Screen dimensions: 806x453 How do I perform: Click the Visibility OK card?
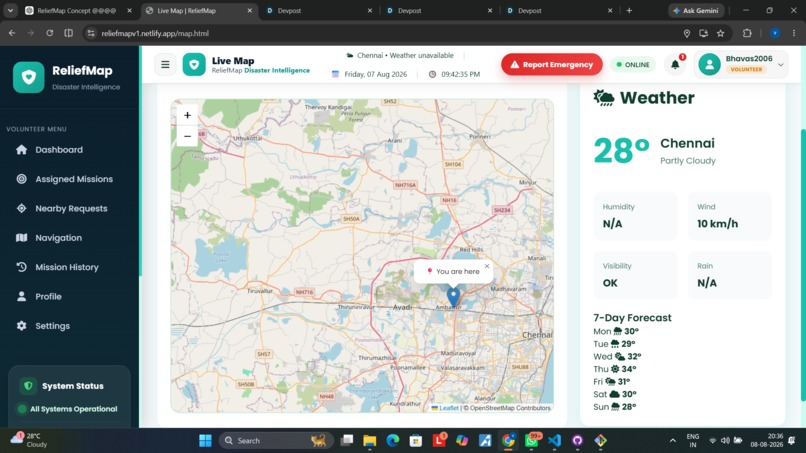635,275
